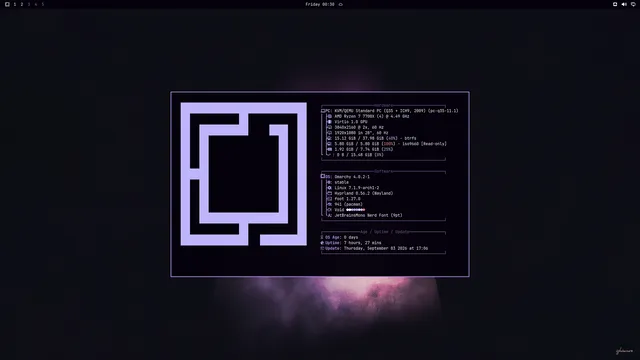The height and width of the screenshot is (360, 640).
Task: Open the volume speaker icon
Action: pos(624,4)
